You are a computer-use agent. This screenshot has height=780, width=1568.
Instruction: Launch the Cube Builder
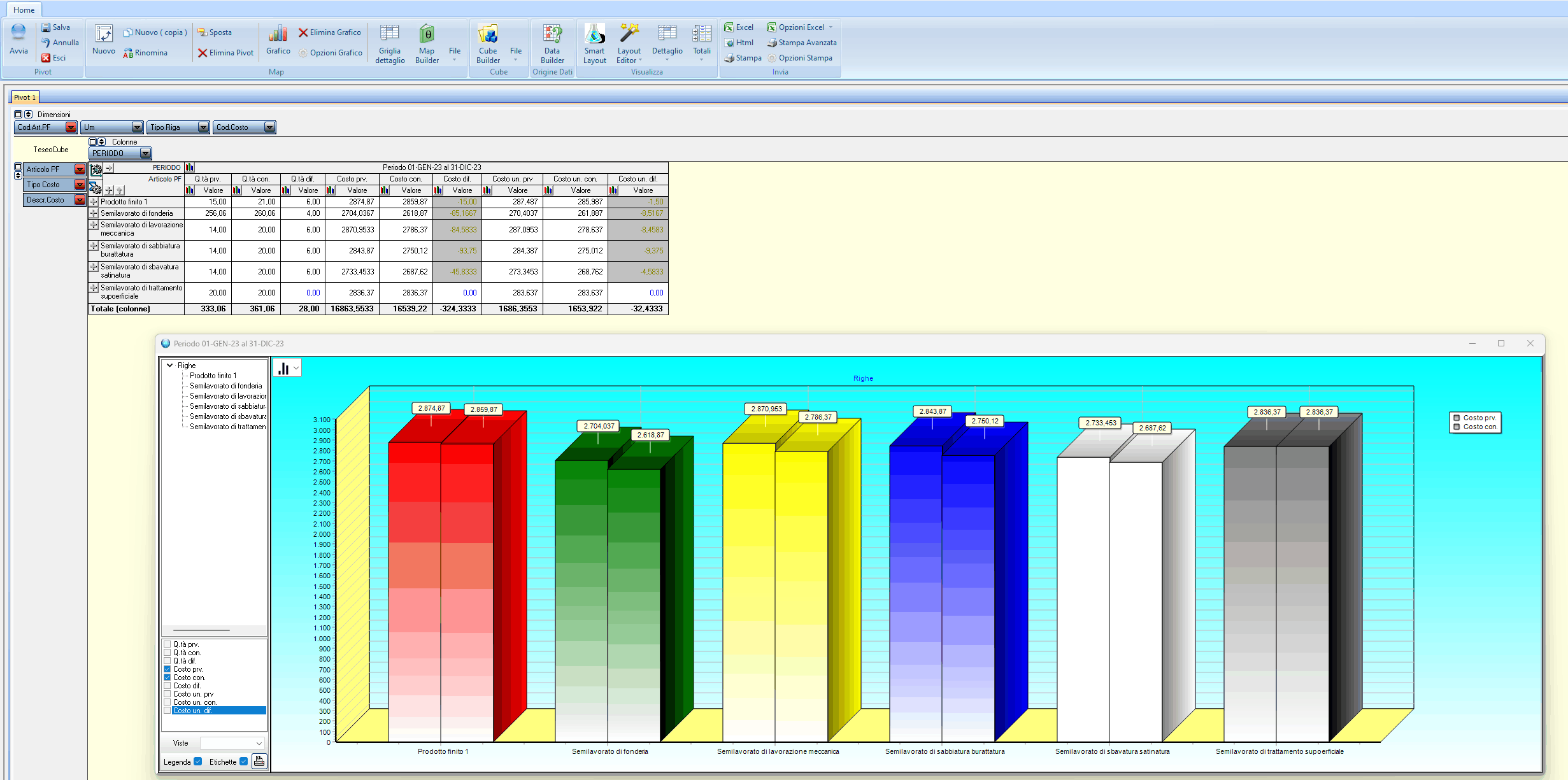click(x=488, y=43)
